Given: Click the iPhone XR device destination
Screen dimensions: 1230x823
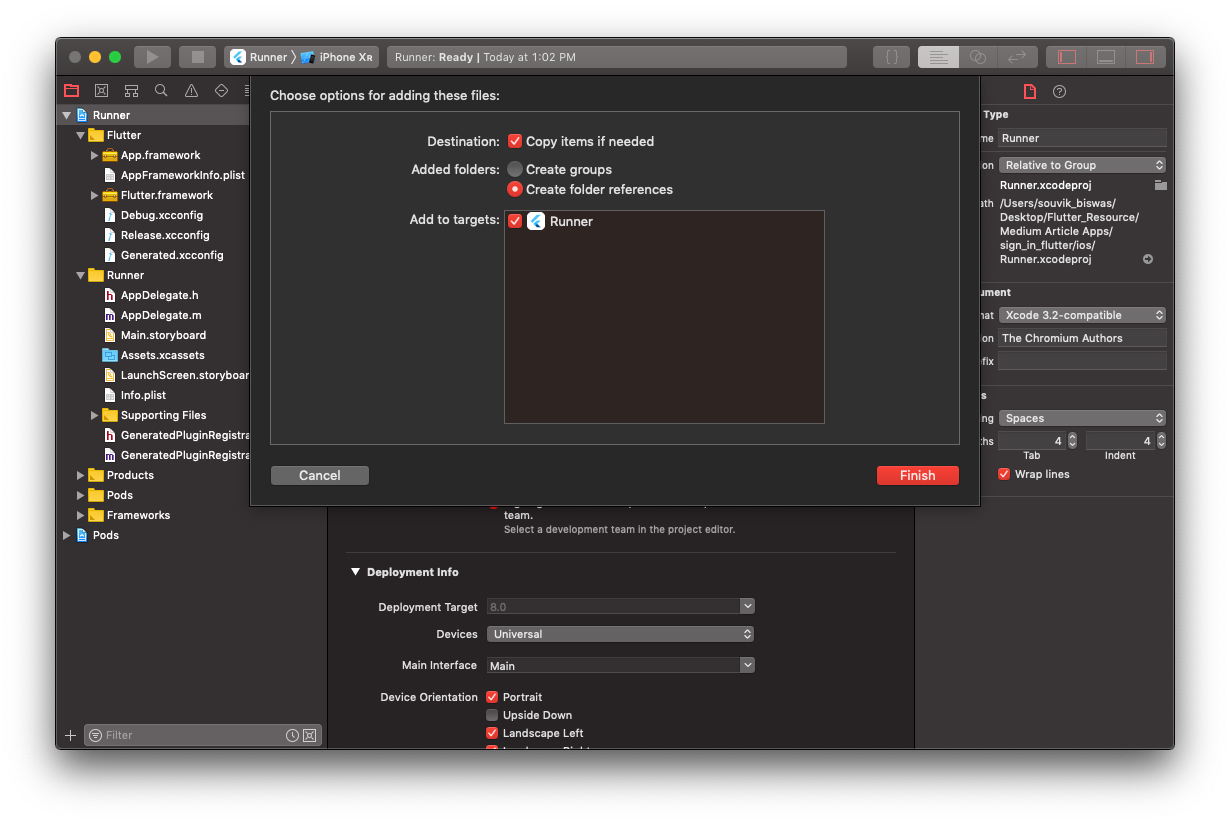Looking at the screenshot, I should click(337, 57).
